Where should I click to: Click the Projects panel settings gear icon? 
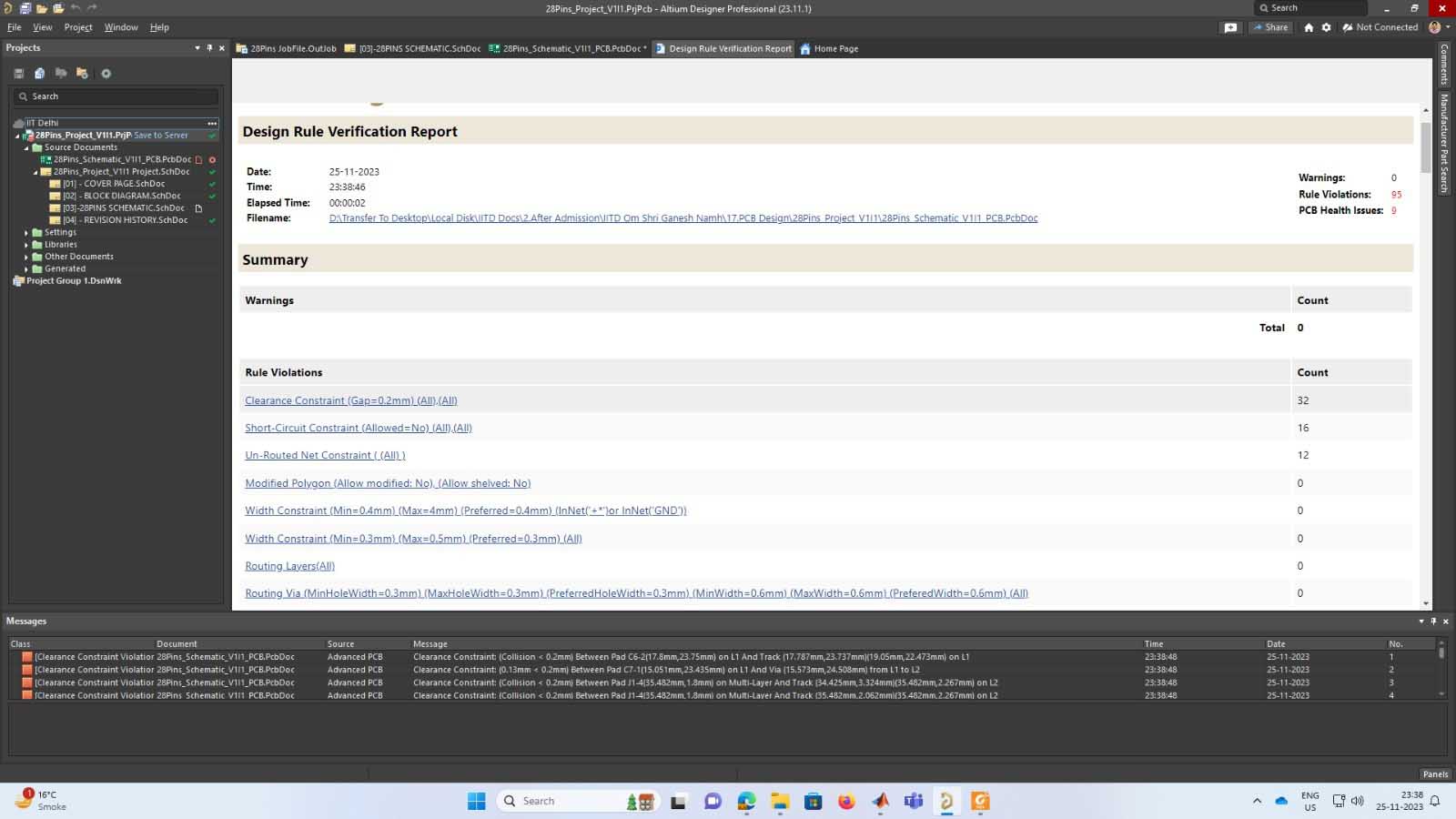click(x=106, y=74)
